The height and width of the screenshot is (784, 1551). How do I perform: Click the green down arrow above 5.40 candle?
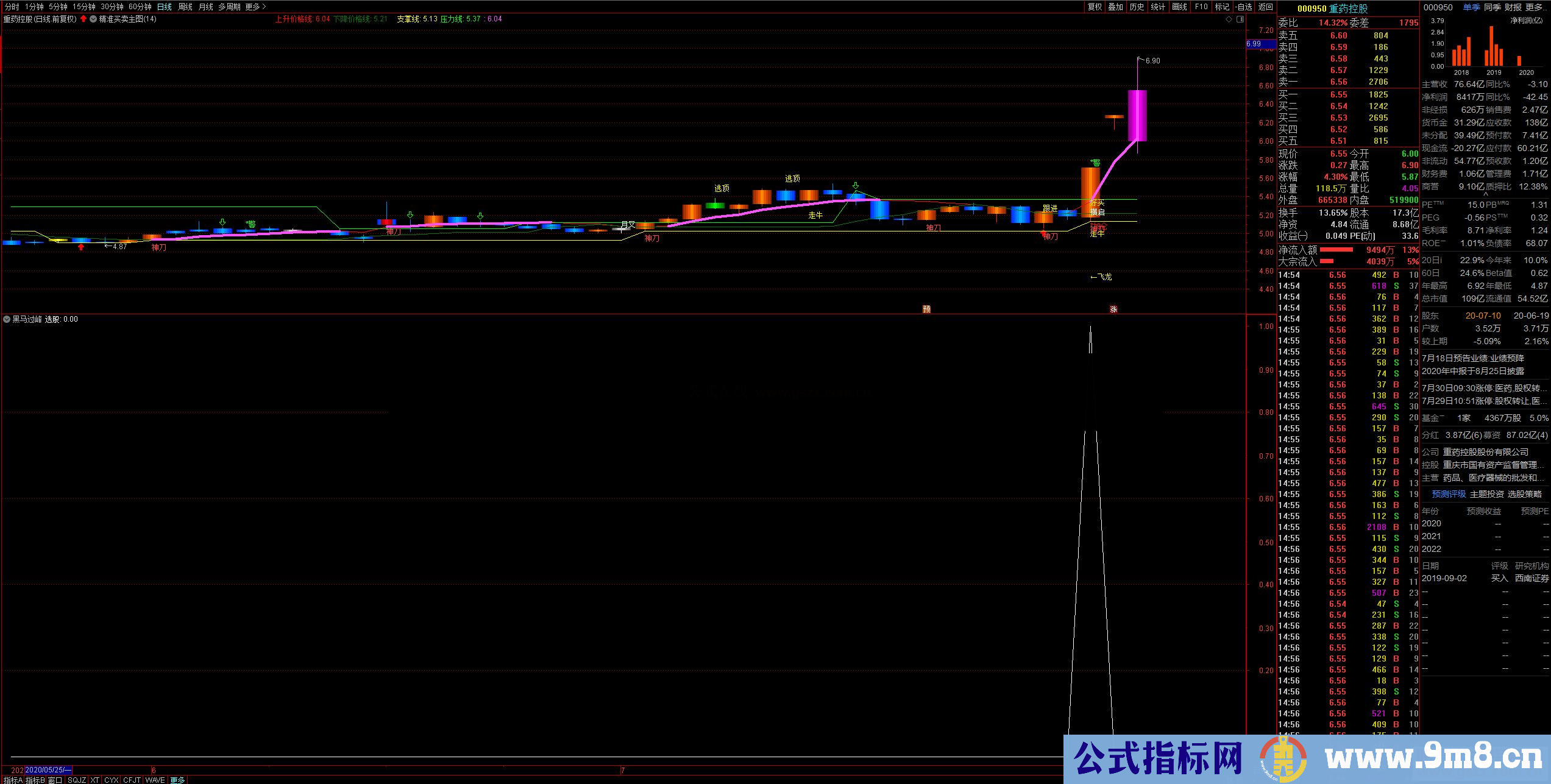(856, 186)
